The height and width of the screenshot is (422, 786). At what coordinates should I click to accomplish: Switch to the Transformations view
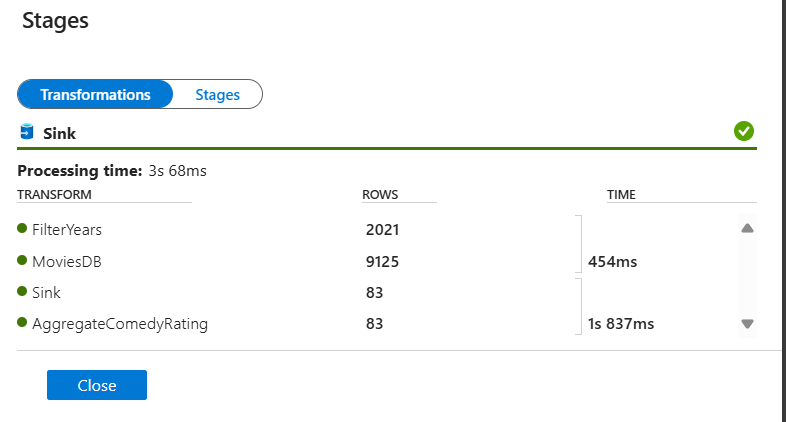(95, 94)
